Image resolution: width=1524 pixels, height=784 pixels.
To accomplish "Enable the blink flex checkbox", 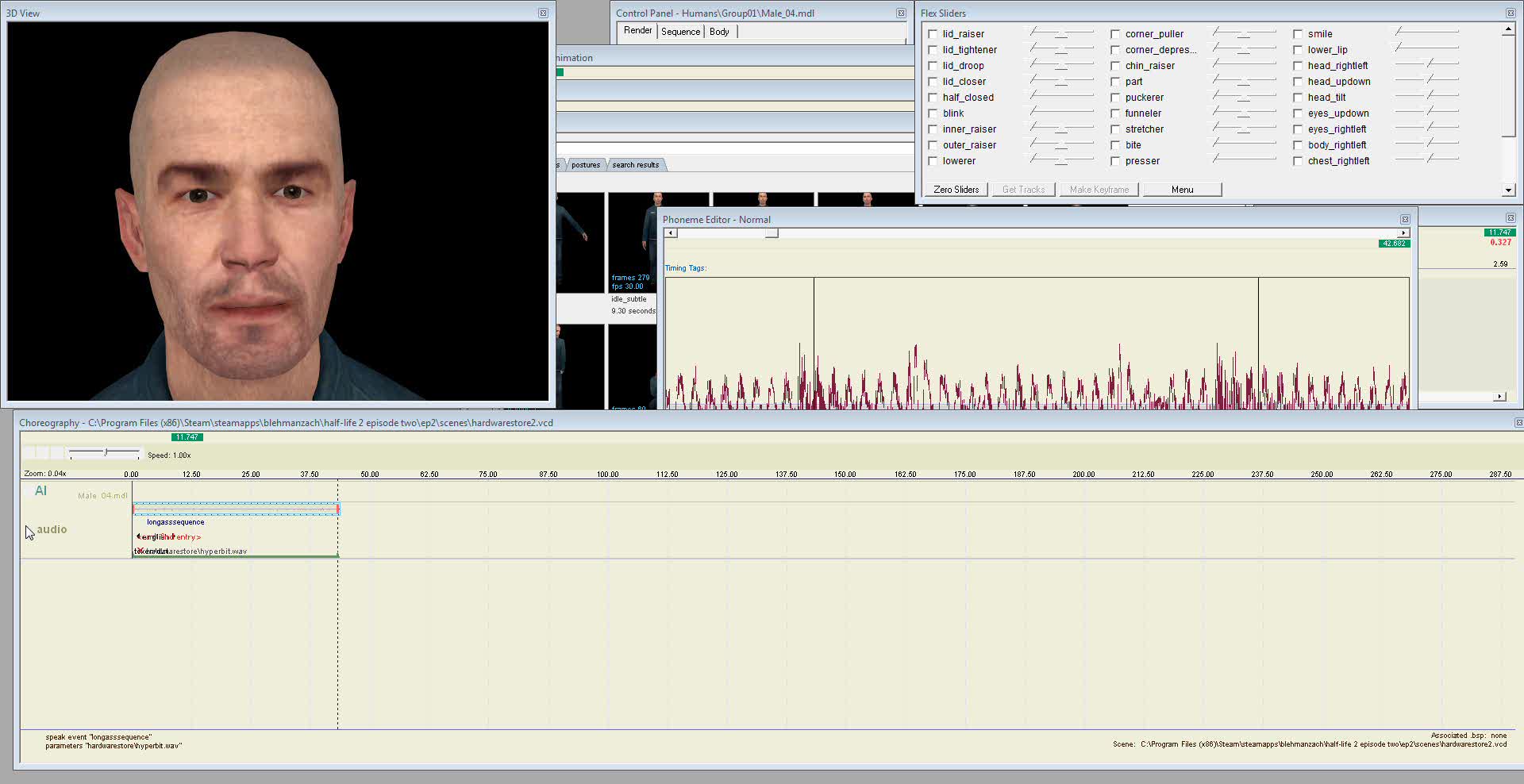I will point(933,113).
